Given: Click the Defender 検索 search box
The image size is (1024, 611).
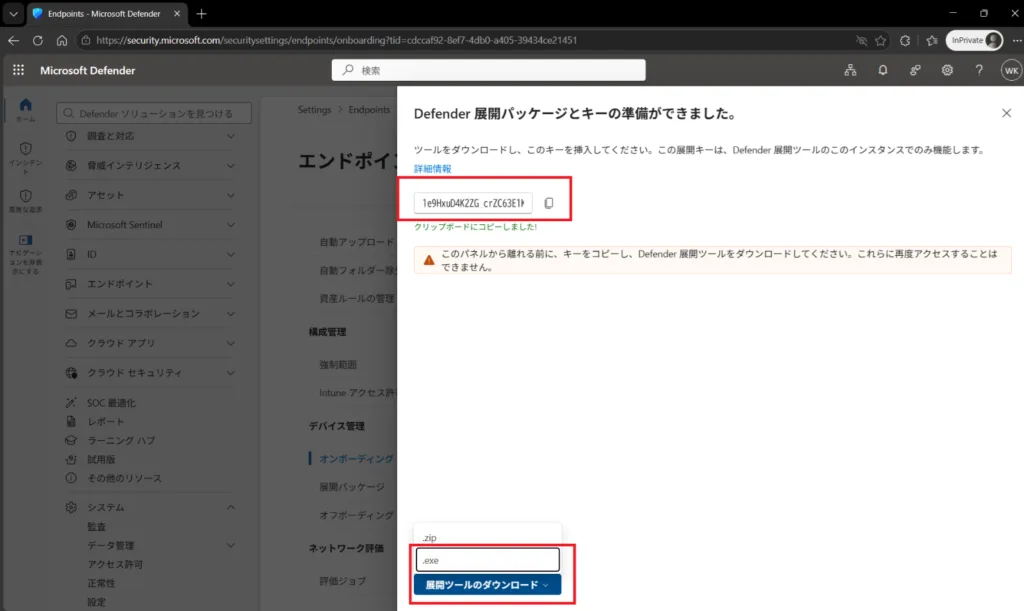Looking at the screenshot, I should coord(488,70).
